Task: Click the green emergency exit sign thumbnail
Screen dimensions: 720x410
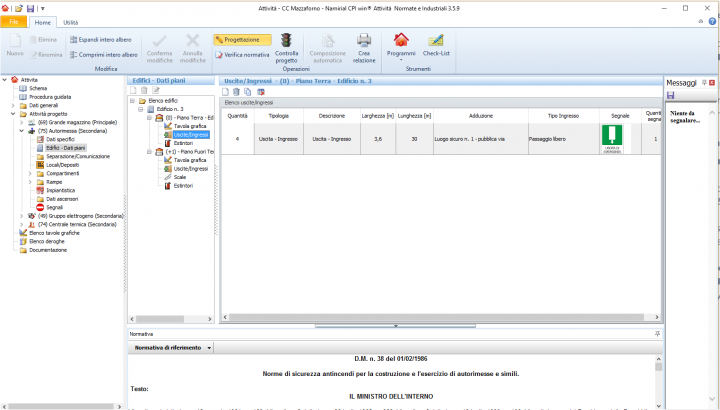Action: coord(611,138)
